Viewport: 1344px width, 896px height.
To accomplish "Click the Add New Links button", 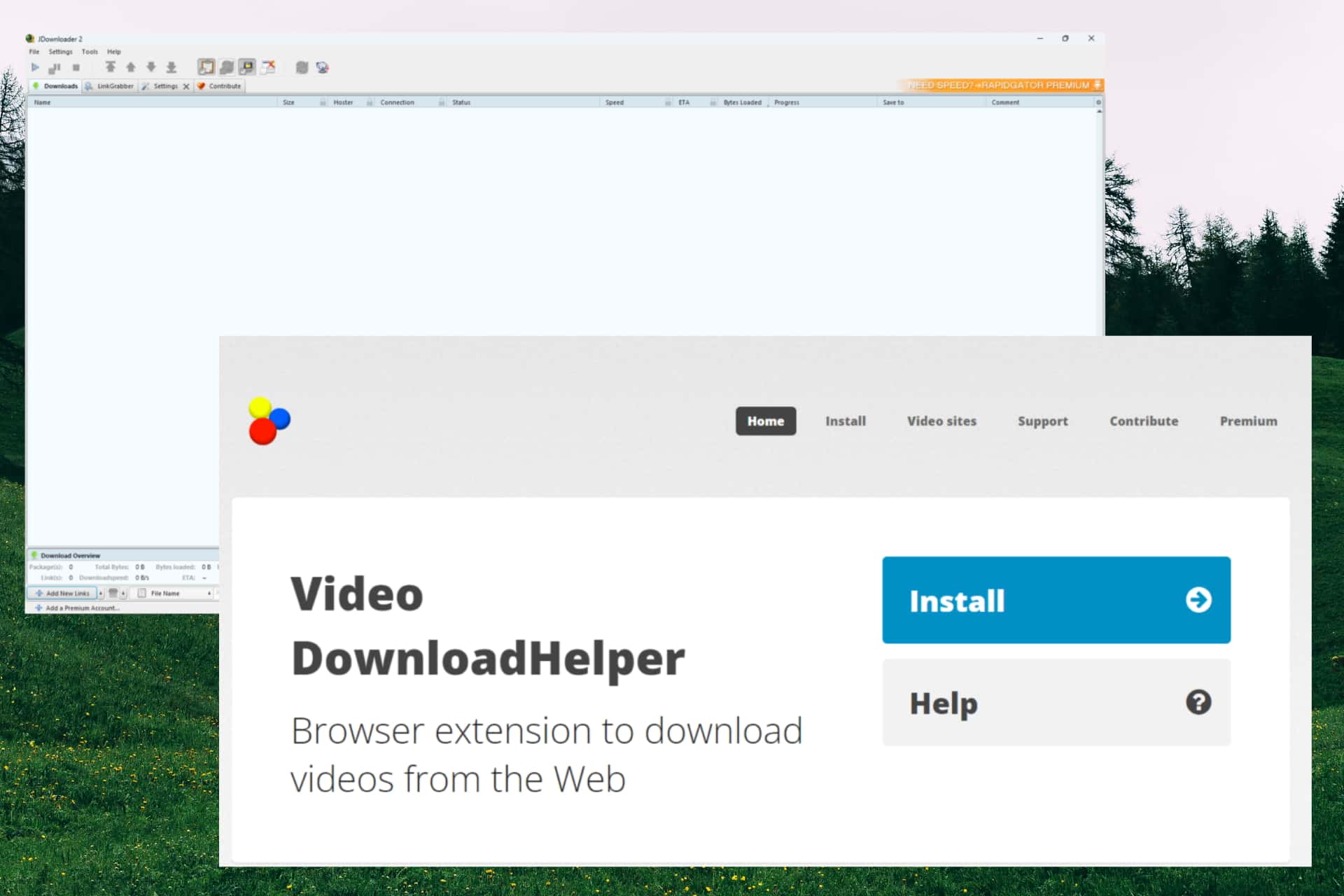I will click(62, 593).
